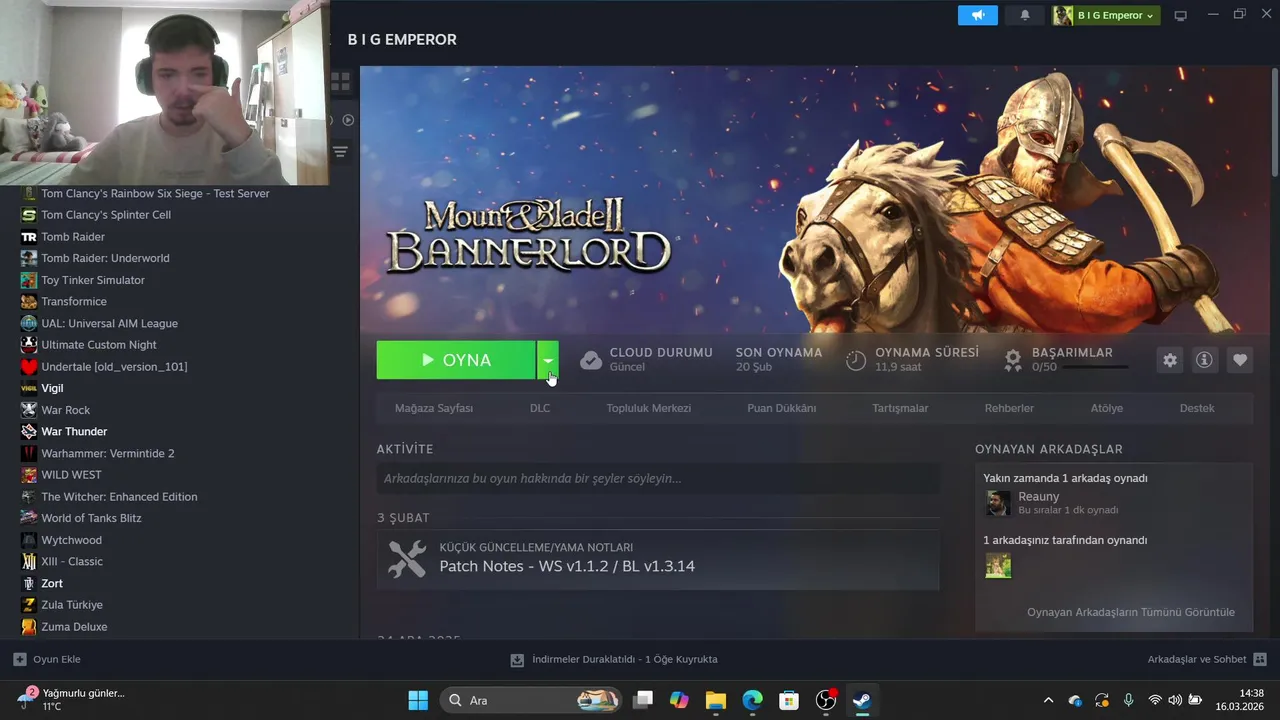This screenshot has height=720, width=1280.
Task: Open the library filter lines icon
Action: point(341,152)
